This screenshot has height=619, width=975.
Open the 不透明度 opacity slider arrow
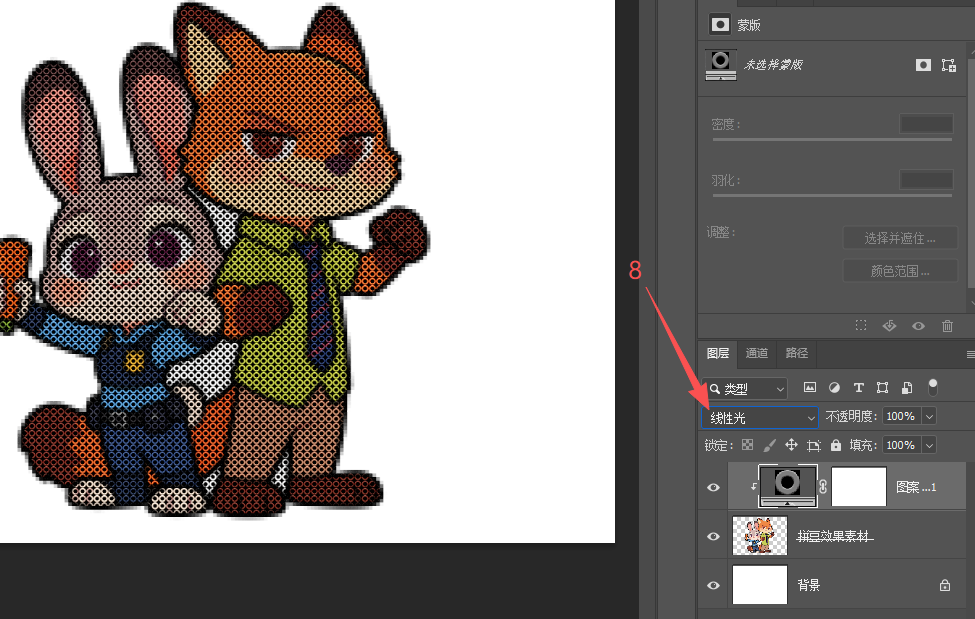click(x=929, y=416)
